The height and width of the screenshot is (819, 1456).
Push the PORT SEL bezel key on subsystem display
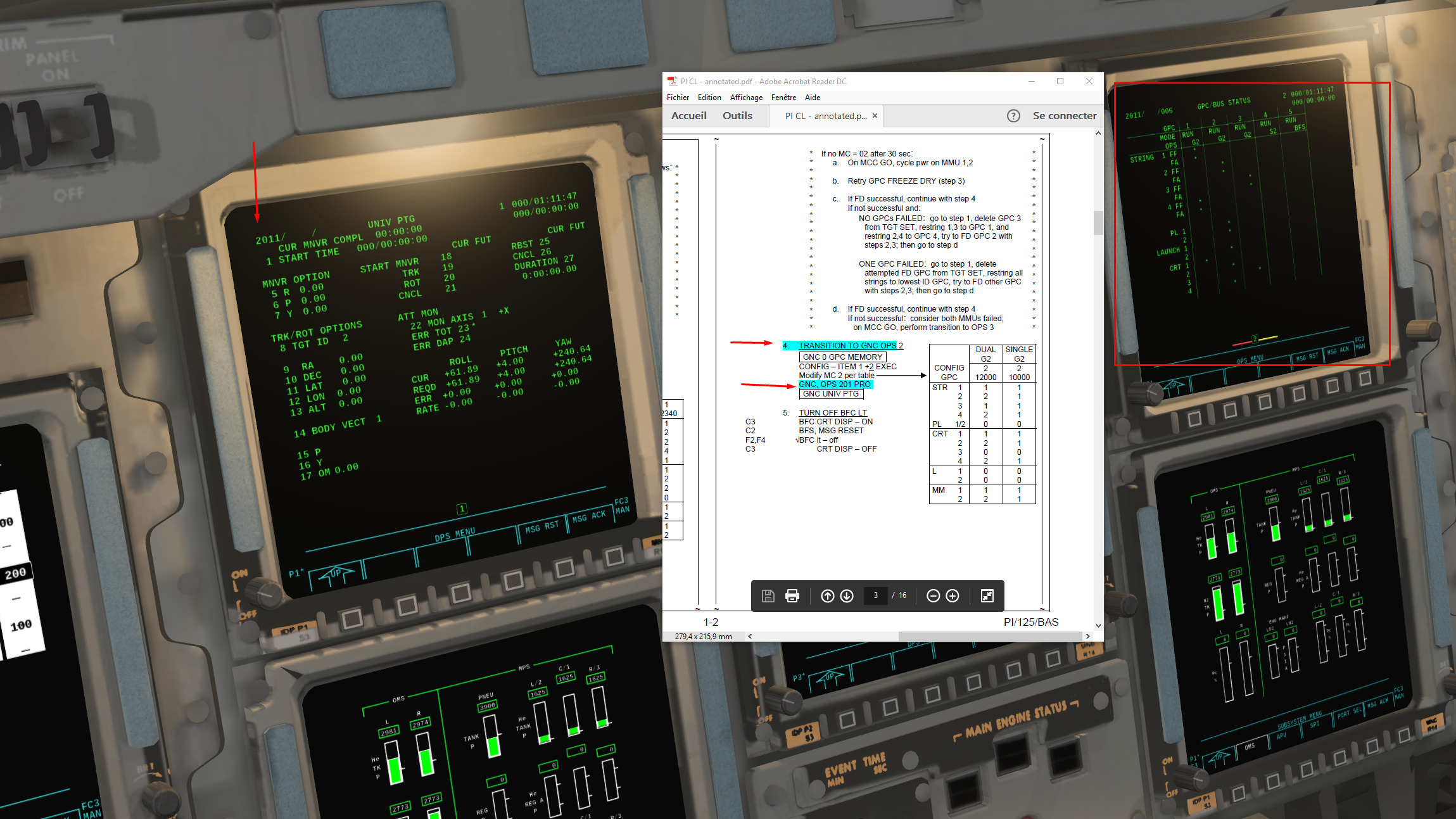pyautogui.click(x=1372, y=746)
